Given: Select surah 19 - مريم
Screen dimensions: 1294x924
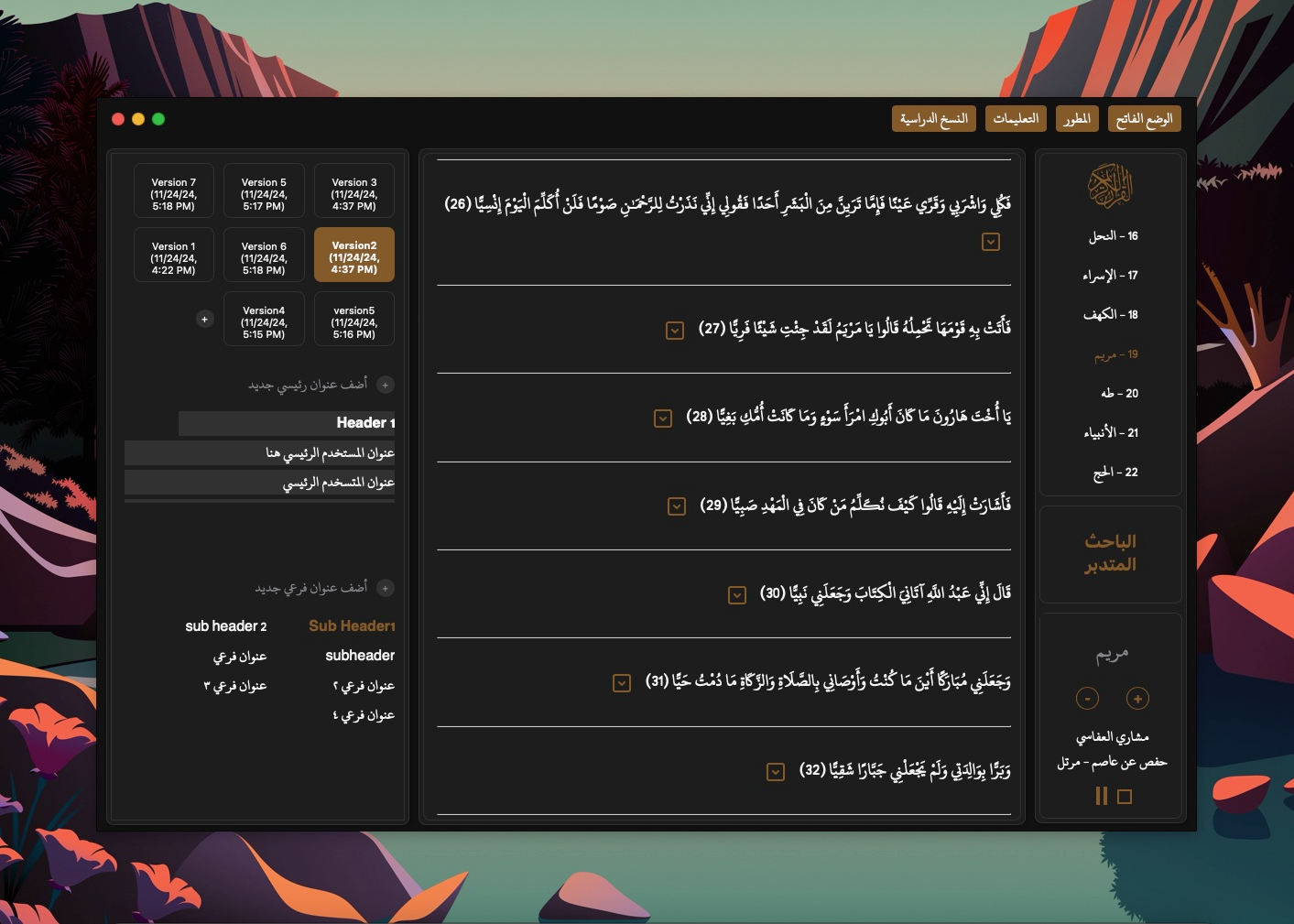Looking at the screenshot, I should (1115, 354).
